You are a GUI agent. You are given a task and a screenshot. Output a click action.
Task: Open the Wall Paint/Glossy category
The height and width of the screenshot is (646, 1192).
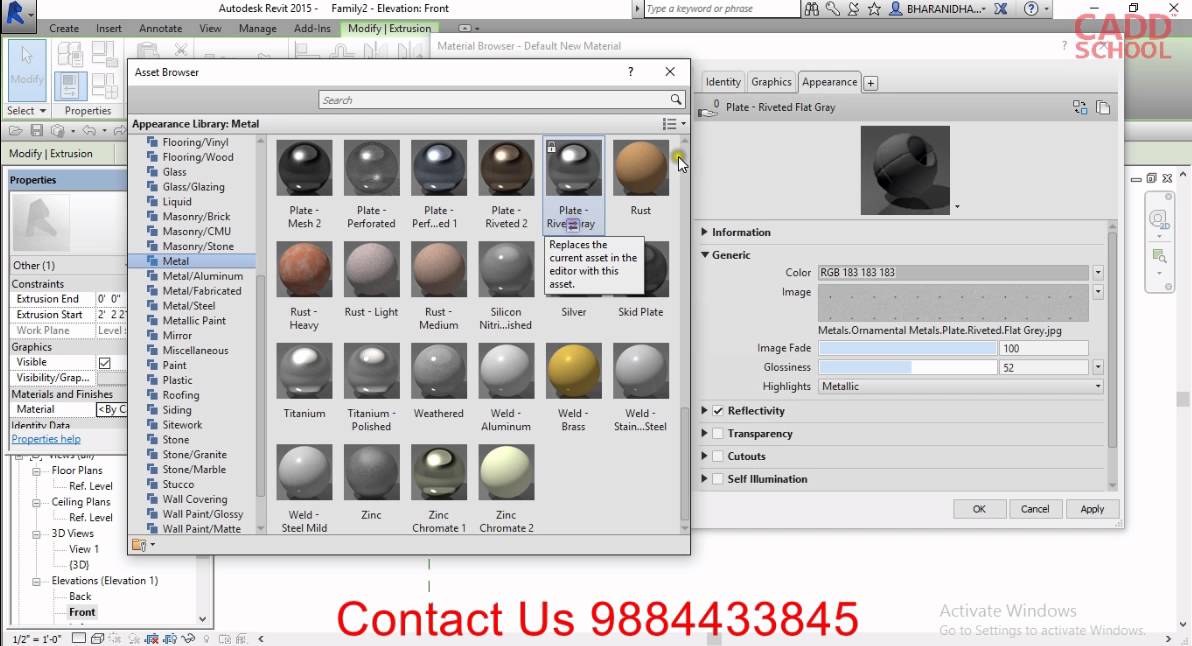coord(202,514)
